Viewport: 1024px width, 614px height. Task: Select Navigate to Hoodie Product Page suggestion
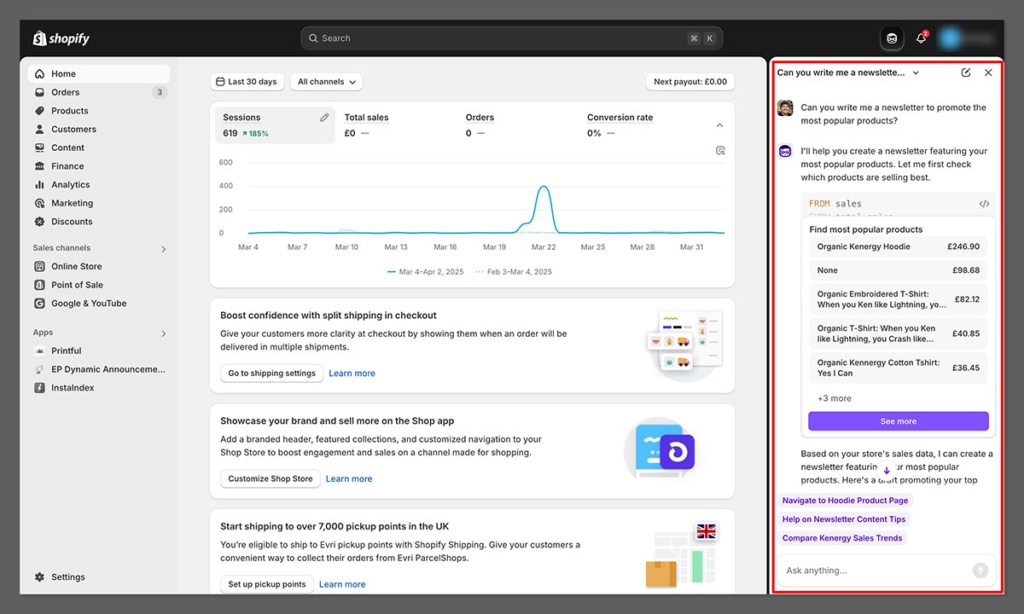(845, 500)
